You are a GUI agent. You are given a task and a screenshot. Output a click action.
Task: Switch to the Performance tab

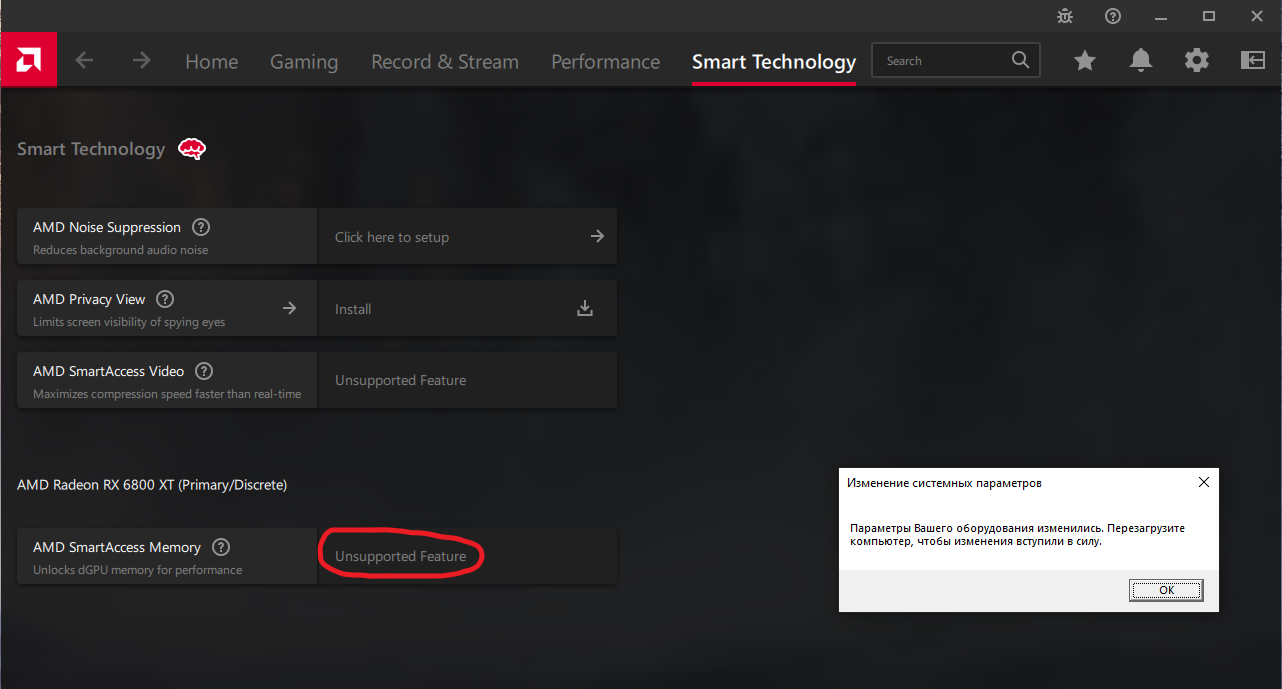point(606,61)
